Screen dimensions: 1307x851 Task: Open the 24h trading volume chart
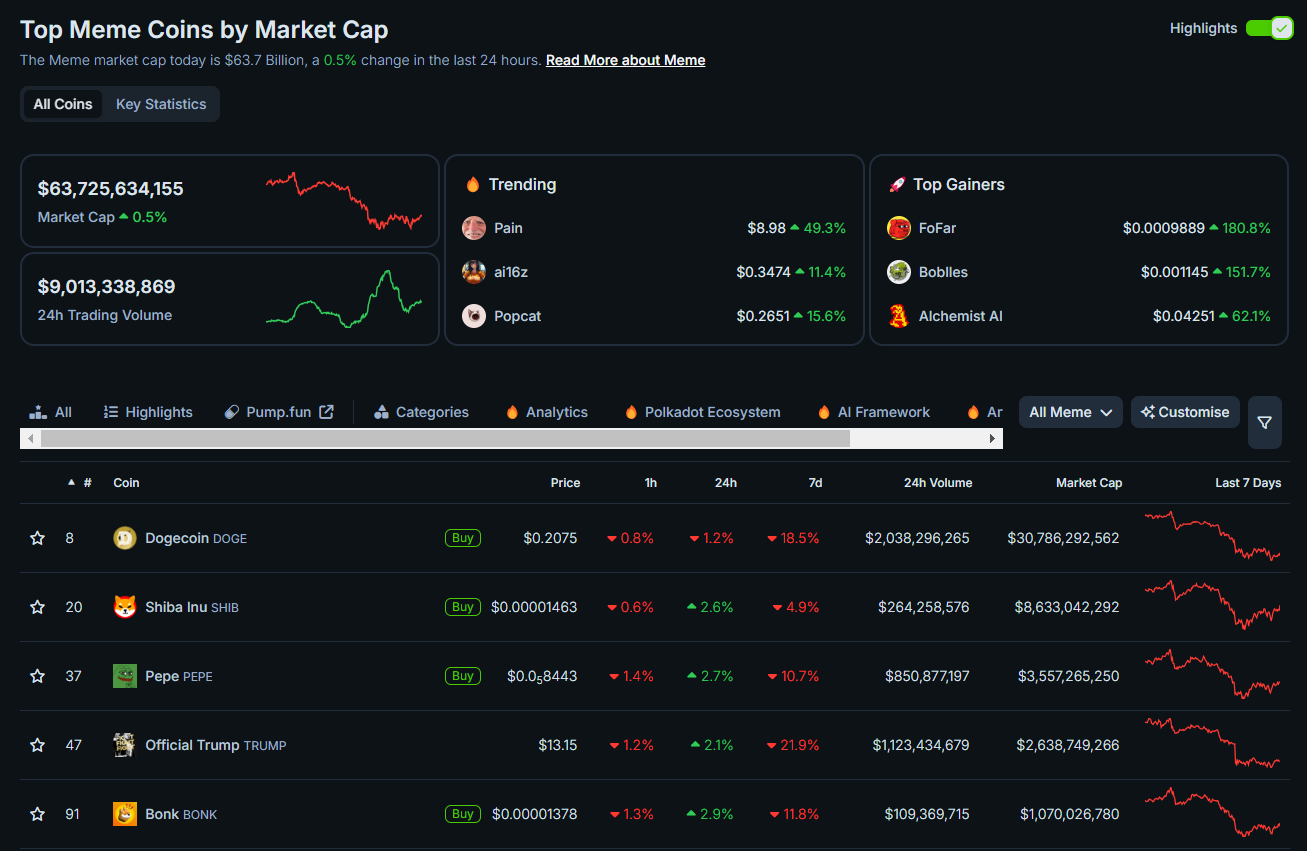(344, 298)
